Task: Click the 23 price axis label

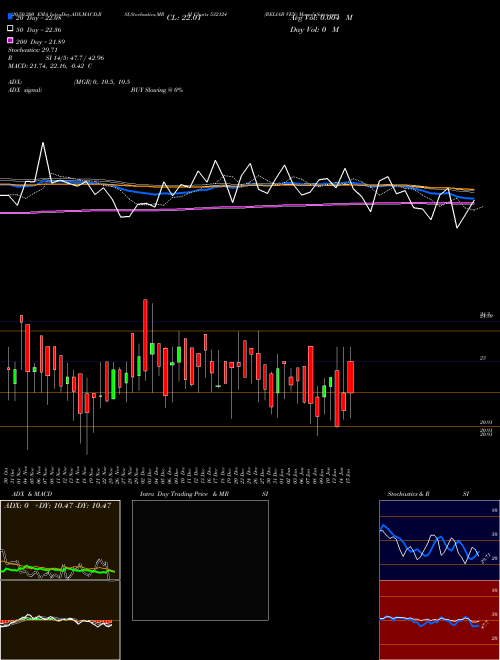Action: coord(483,358)
